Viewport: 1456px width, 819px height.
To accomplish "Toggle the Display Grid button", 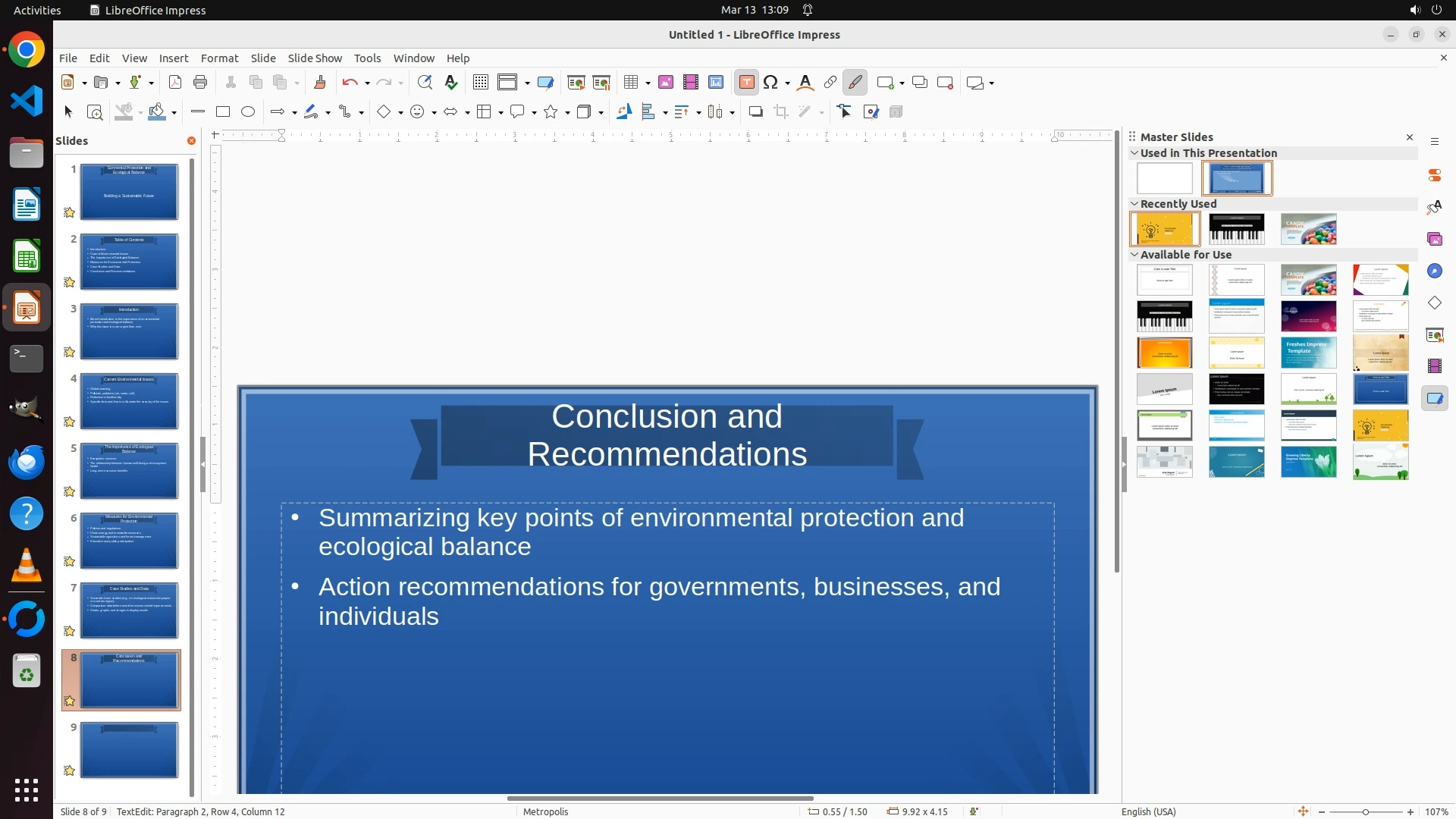I will point(481,83).
